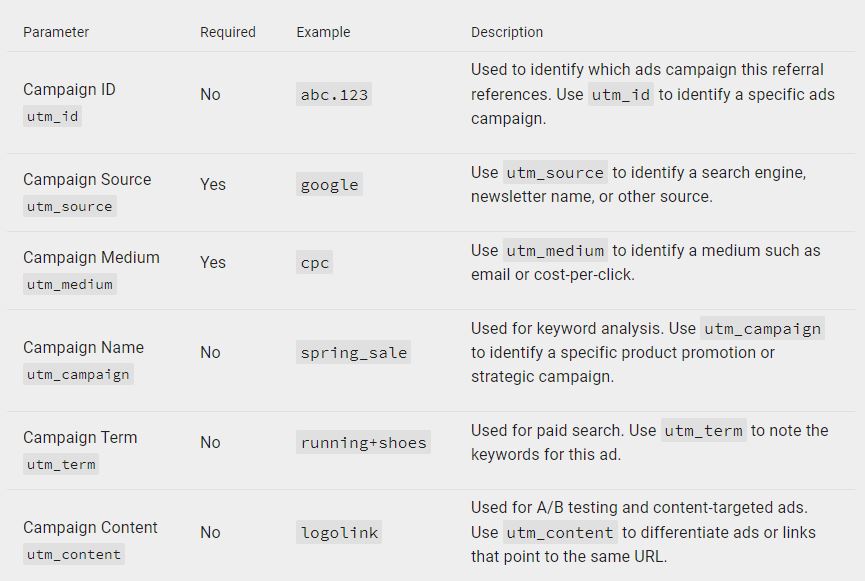Select the google example value

pyautogui.click(x=329, y=185)
